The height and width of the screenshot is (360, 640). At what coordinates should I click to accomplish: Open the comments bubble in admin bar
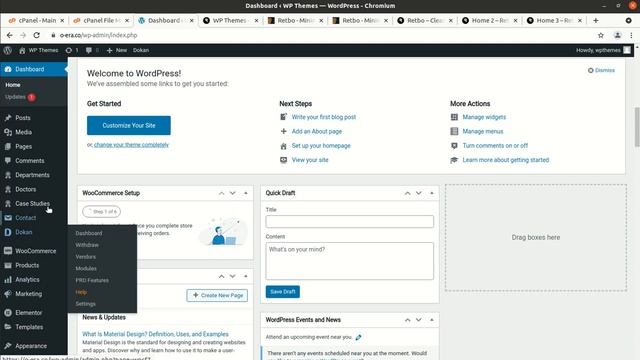pos(89,50)
